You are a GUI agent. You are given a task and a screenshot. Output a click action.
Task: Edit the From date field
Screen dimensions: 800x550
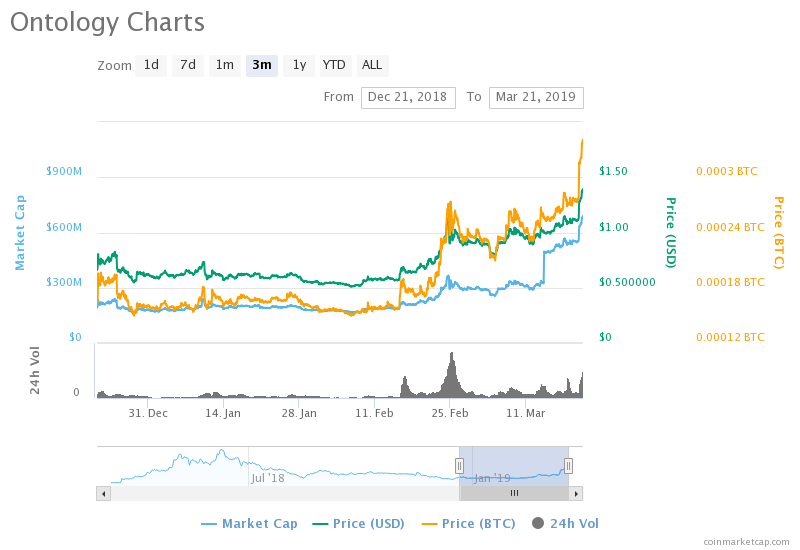(408, 97)
